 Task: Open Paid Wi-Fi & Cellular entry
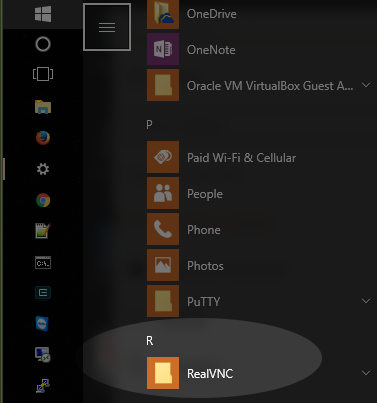click(x=241, y=158)
